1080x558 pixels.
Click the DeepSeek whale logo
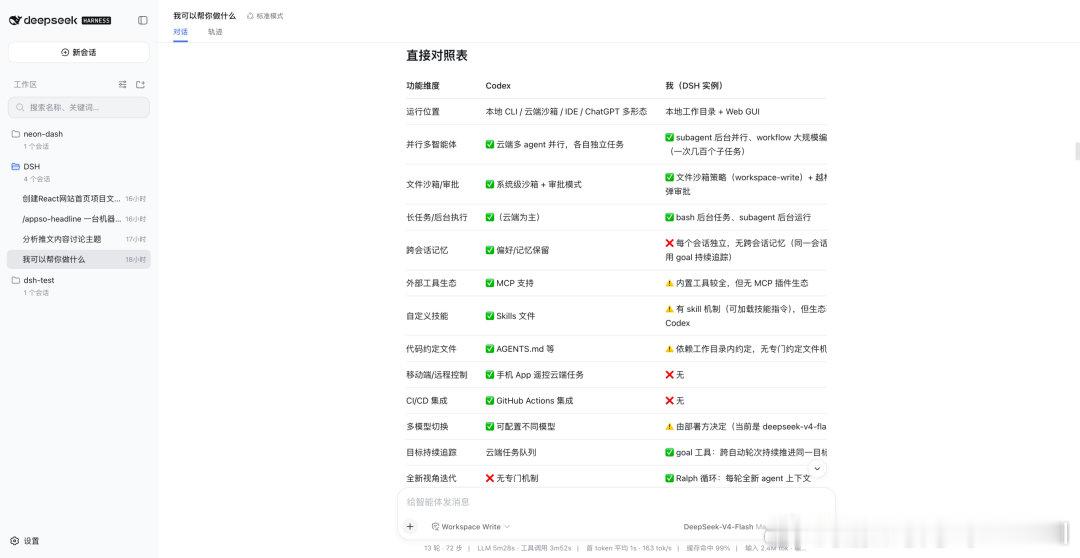[15, 20]
